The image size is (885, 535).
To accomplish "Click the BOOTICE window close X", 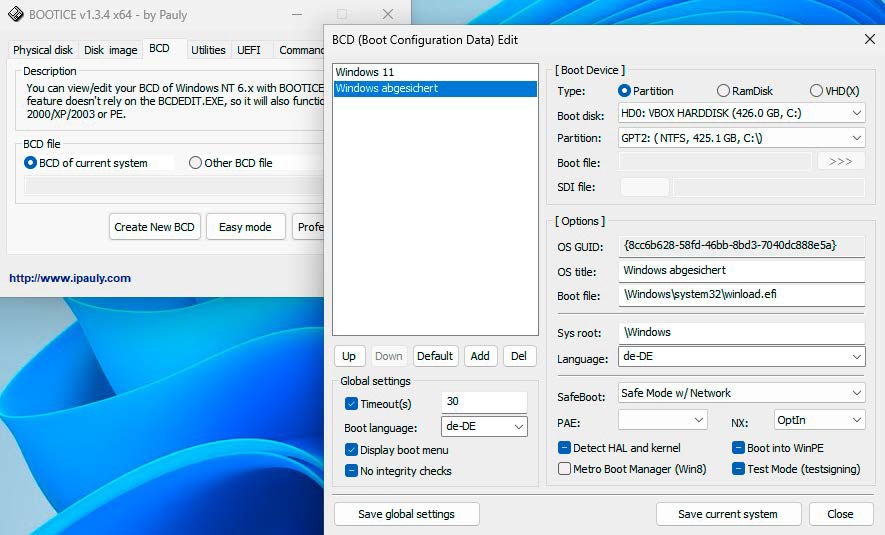I will coord(388,15).
